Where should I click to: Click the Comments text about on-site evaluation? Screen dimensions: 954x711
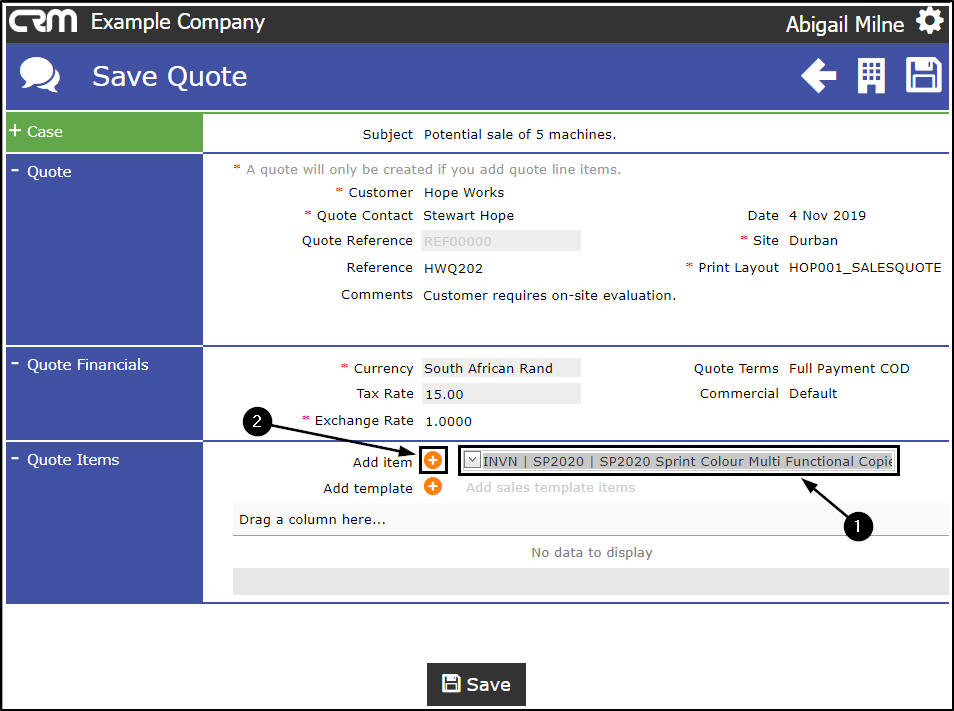549,296
